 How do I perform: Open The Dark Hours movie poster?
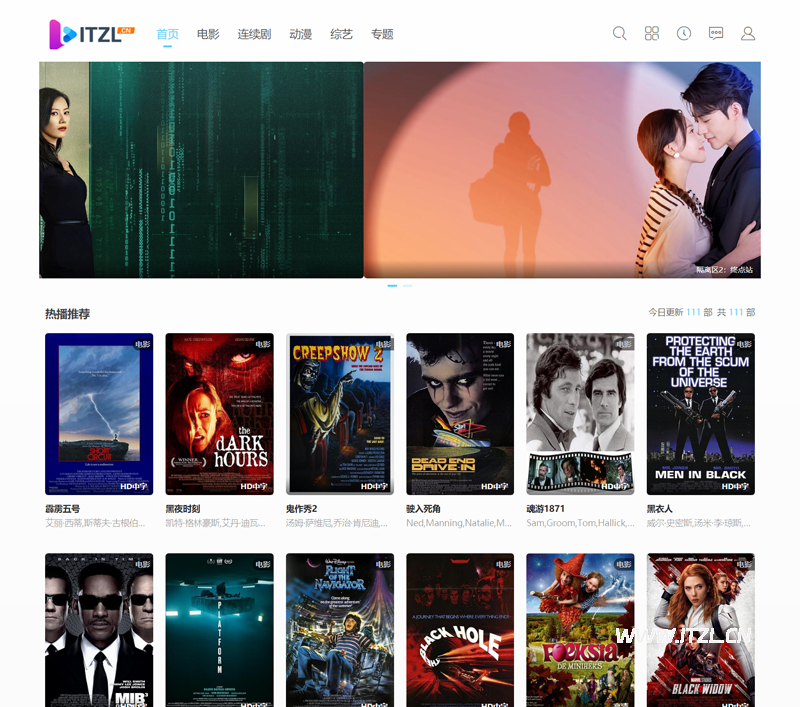tap(219, 414)
